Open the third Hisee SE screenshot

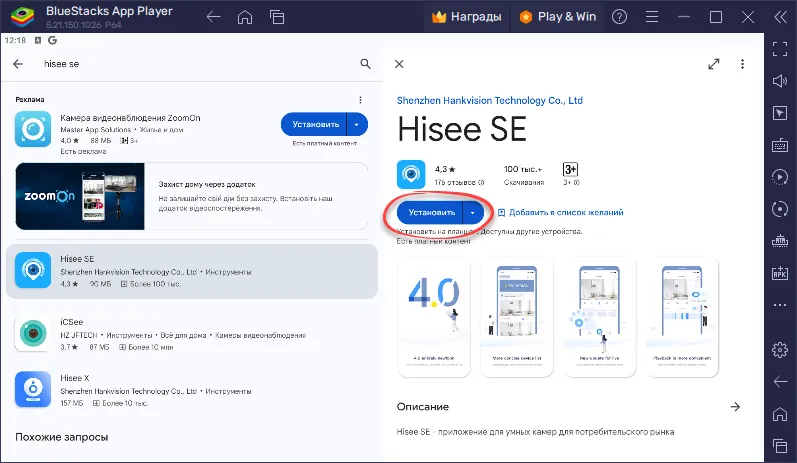(x=599, y=317)
